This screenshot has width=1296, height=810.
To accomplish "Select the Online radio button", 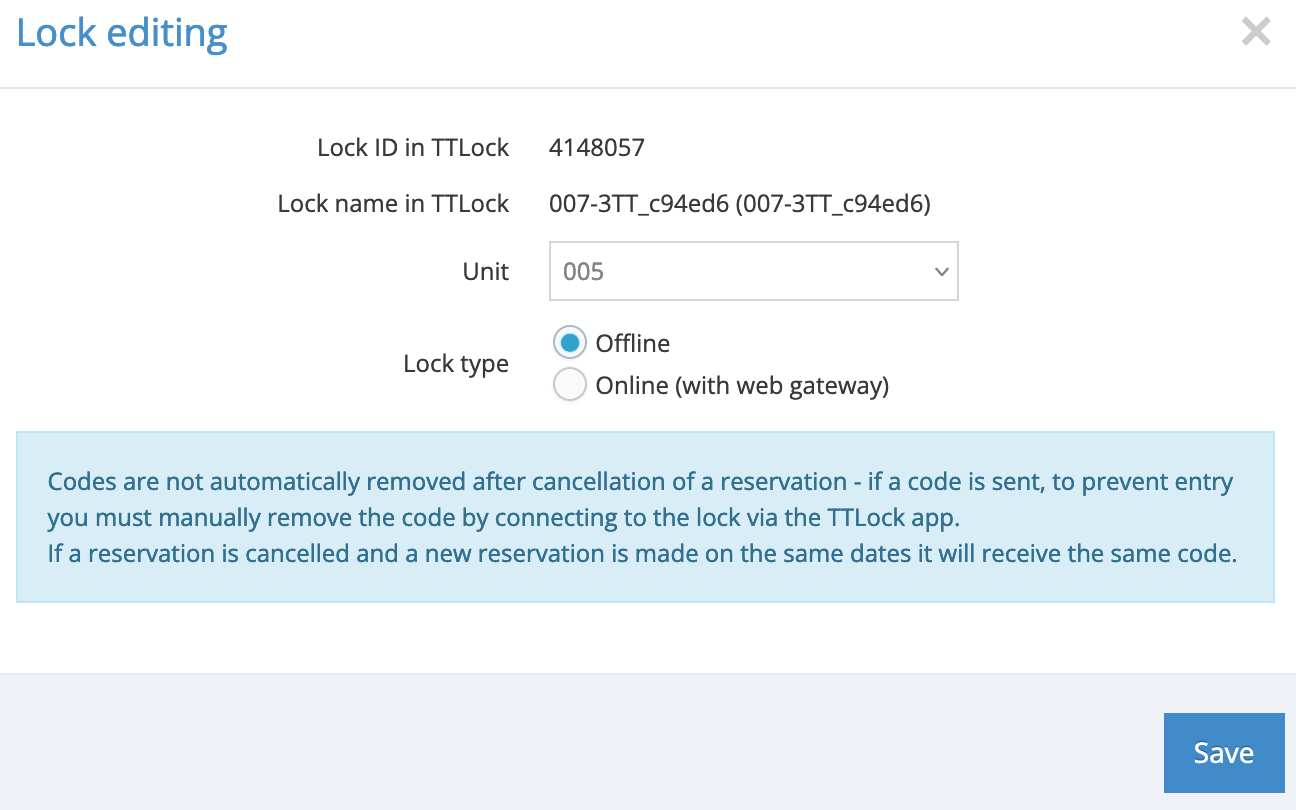I will pyautogui.click(x=569, y=385).
